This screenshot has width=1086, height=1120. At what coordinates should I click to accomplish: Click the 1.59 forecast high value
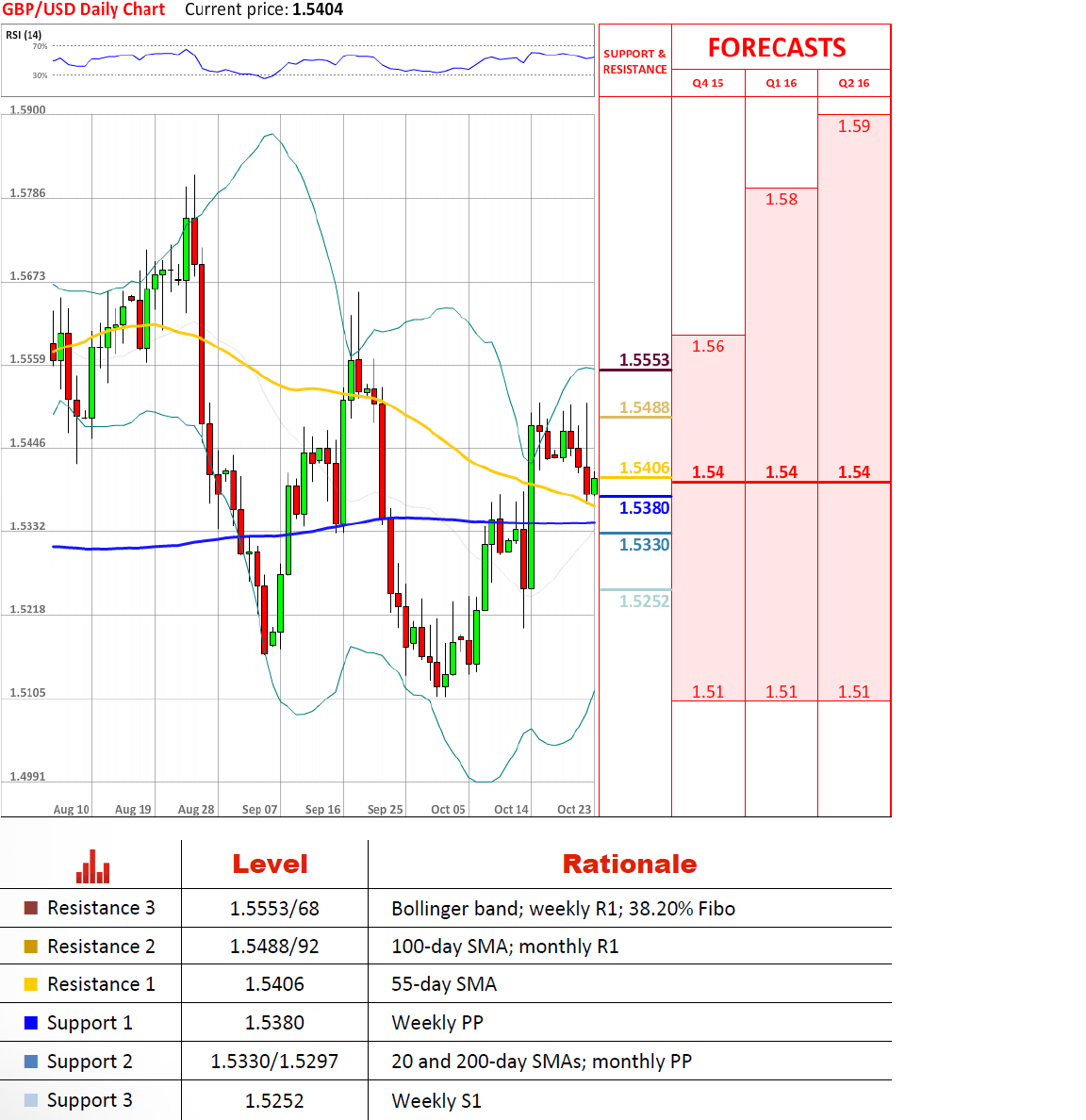[854, 126]
